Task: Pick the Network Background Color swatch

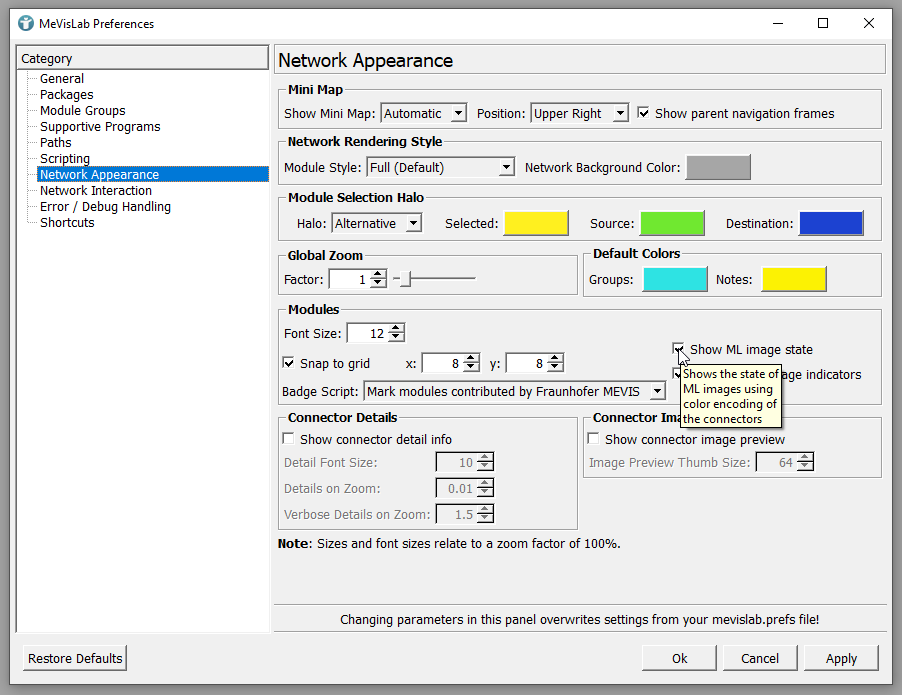Action: tap(717, 168)
